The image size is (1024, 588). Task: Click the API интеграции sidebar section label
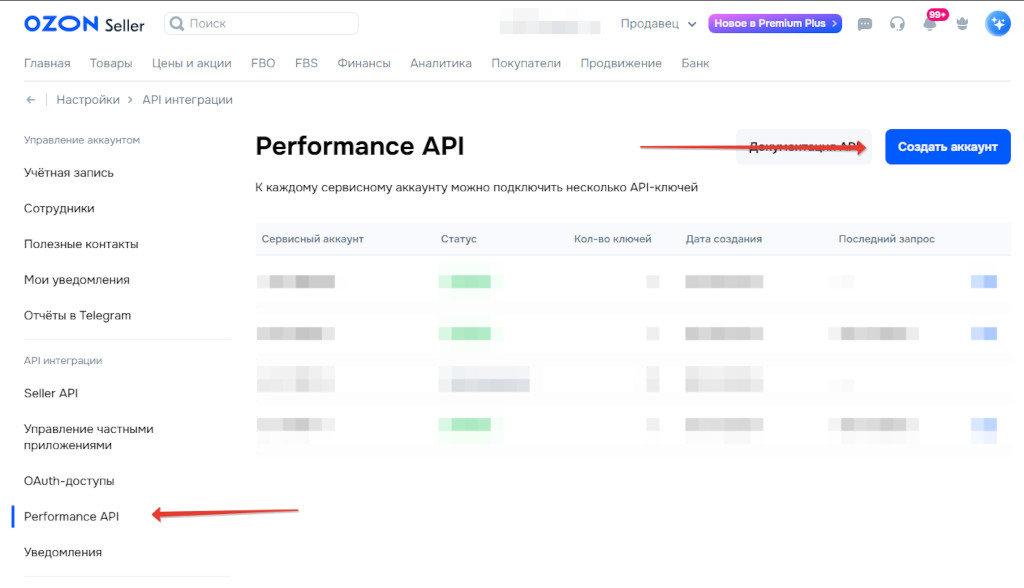(x=63, y=361)
